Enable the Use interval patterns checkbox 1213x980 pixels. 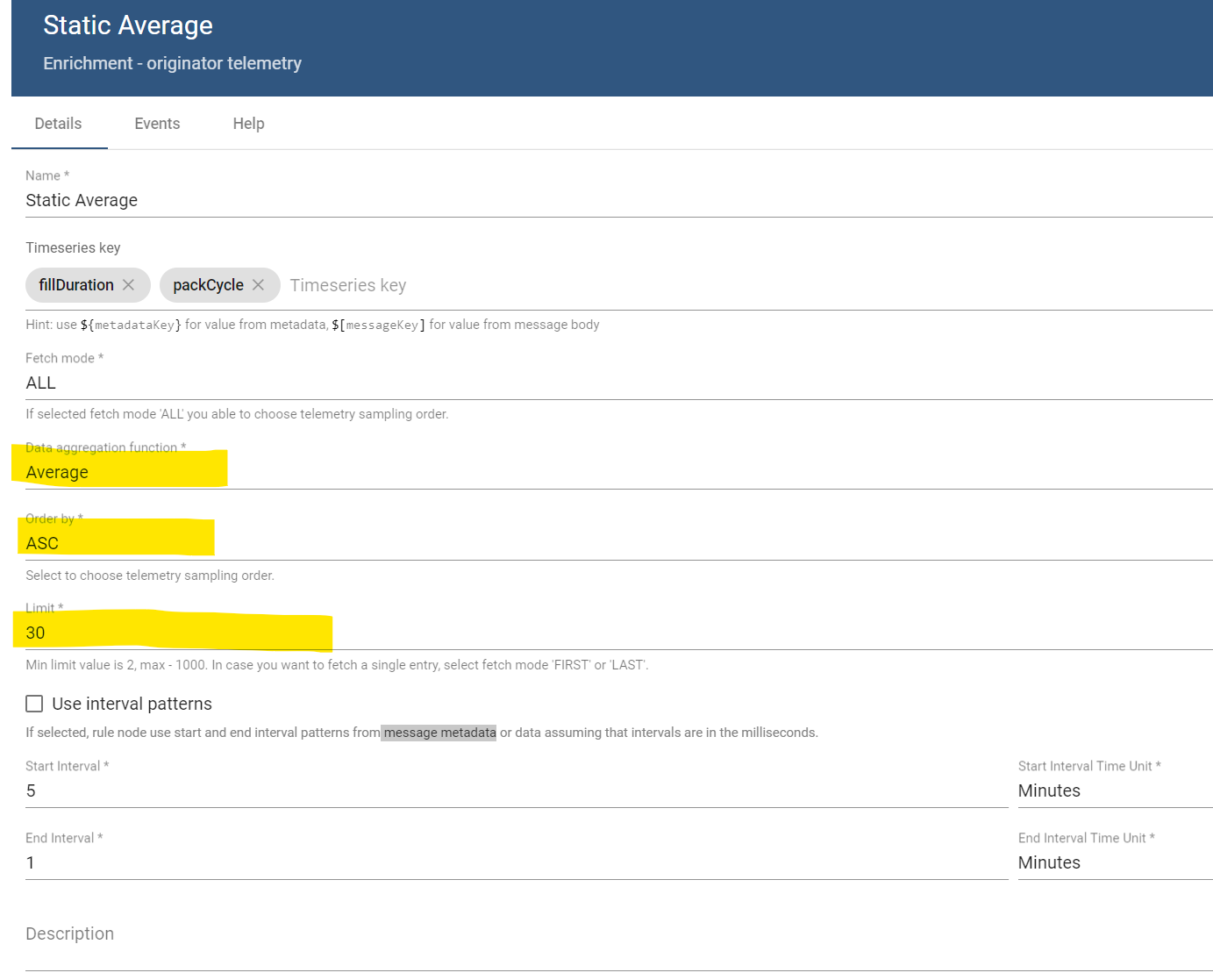click(x=34, y=703)
